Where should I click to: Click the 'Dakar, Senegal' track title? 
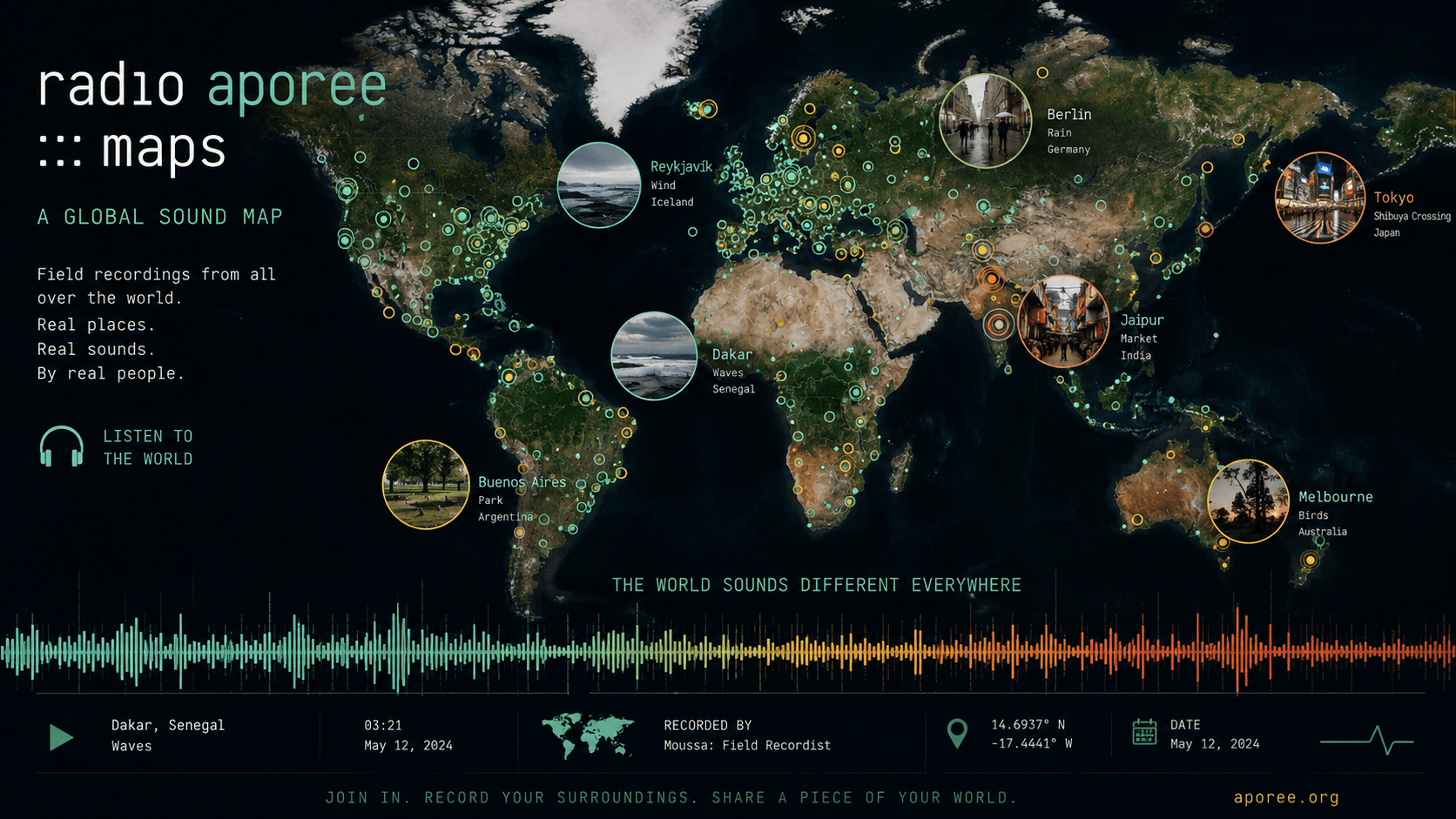tap(168, 725)
